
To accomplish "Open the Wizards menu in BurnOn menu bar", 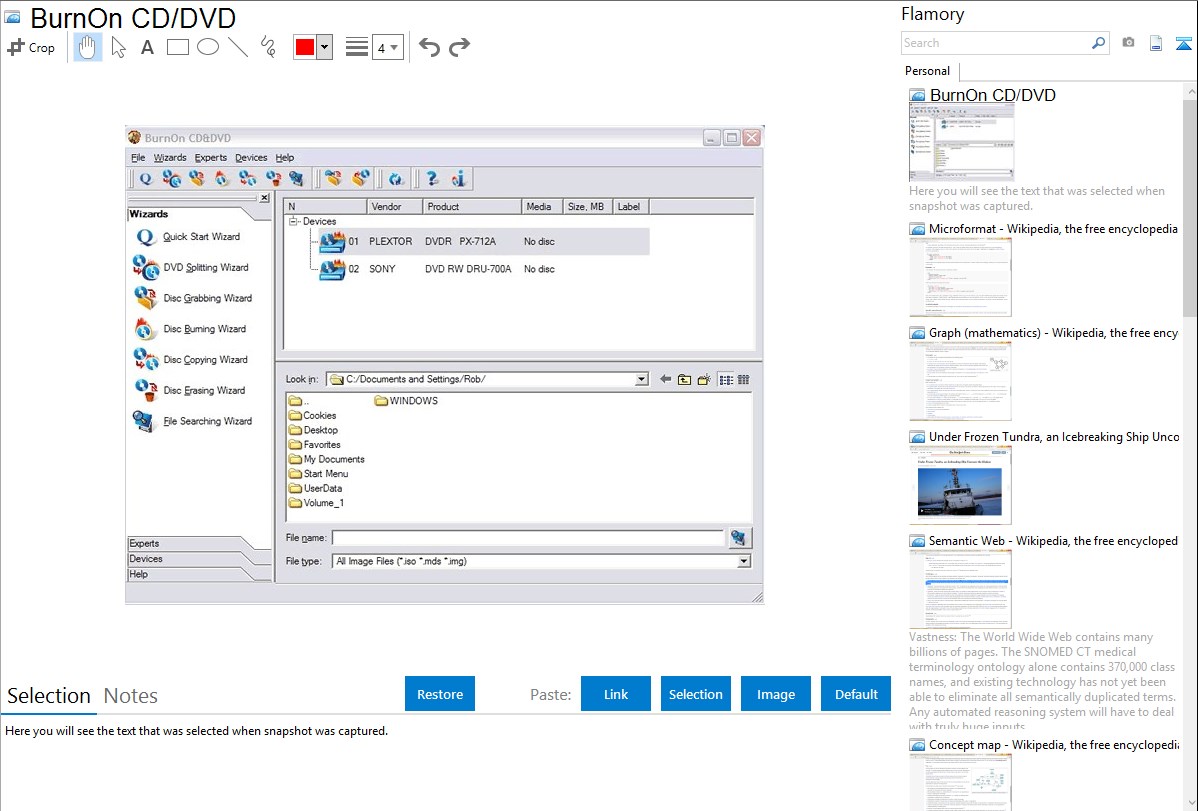I will click(170, 157).
